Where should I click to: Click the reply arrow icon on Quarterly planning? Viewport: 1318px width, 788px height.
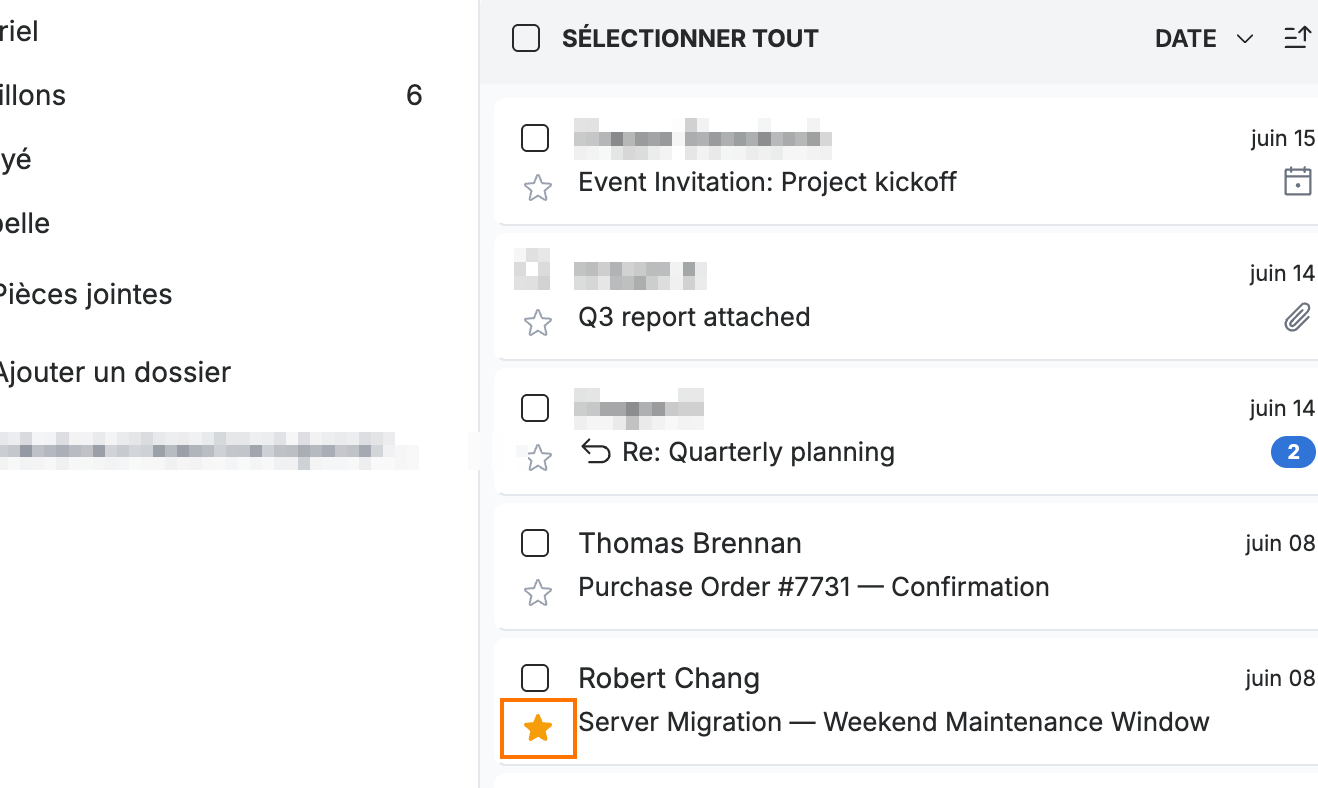click(x=596, y=453)
